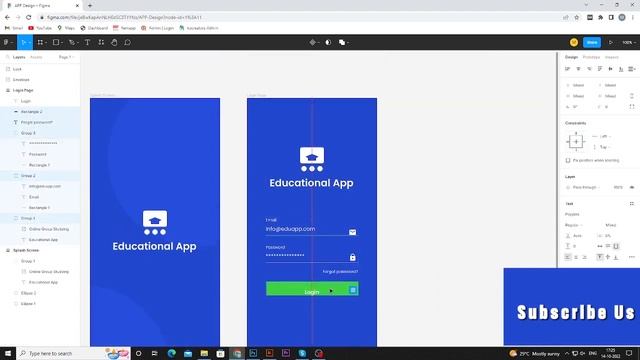The width and height of the screenshot is (640, 360).
Task: Switch to the Layers tab
Action: tap(19, 57)
